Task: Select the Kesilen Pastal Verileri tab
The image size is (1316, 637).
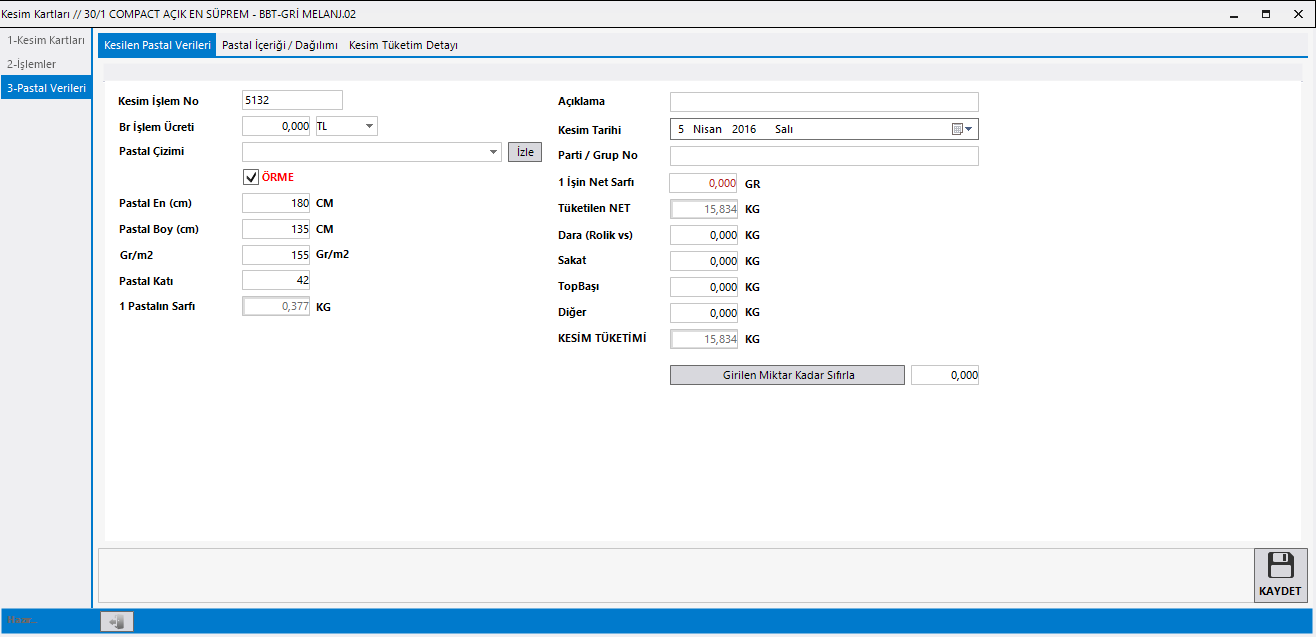Action: [157, 45]
